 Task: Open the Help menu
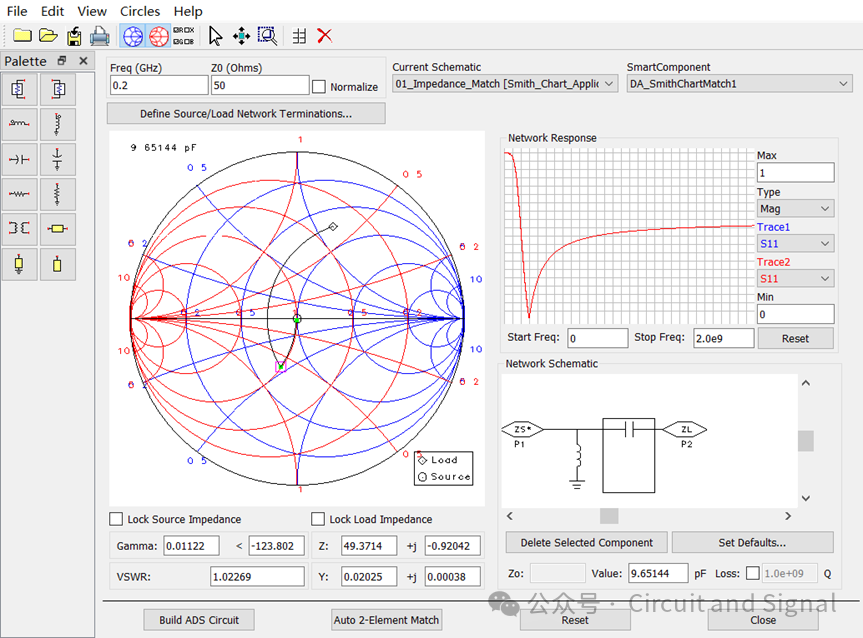tap(188, 11)
